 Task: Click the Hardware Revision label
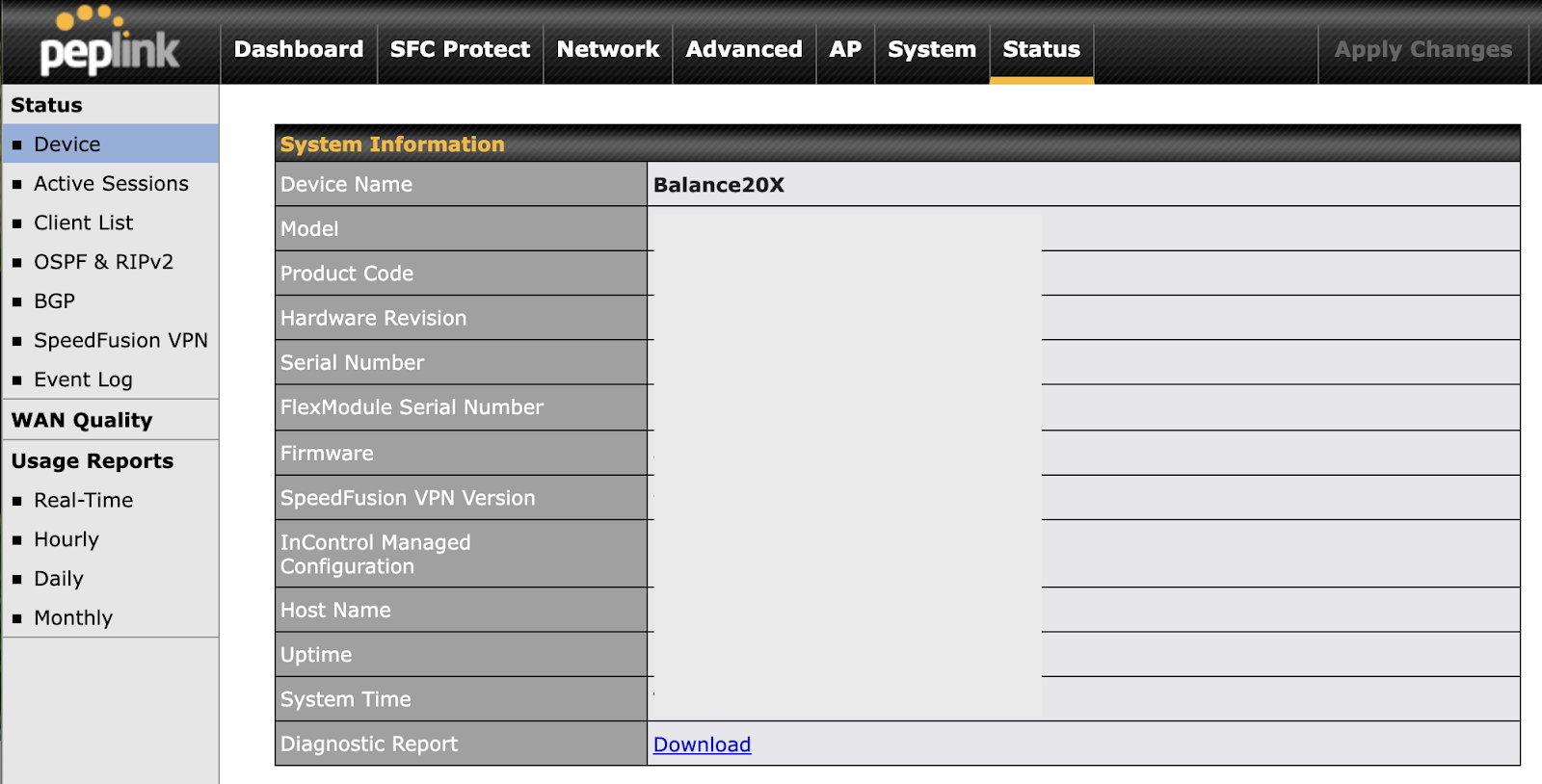tap(373, 318)
